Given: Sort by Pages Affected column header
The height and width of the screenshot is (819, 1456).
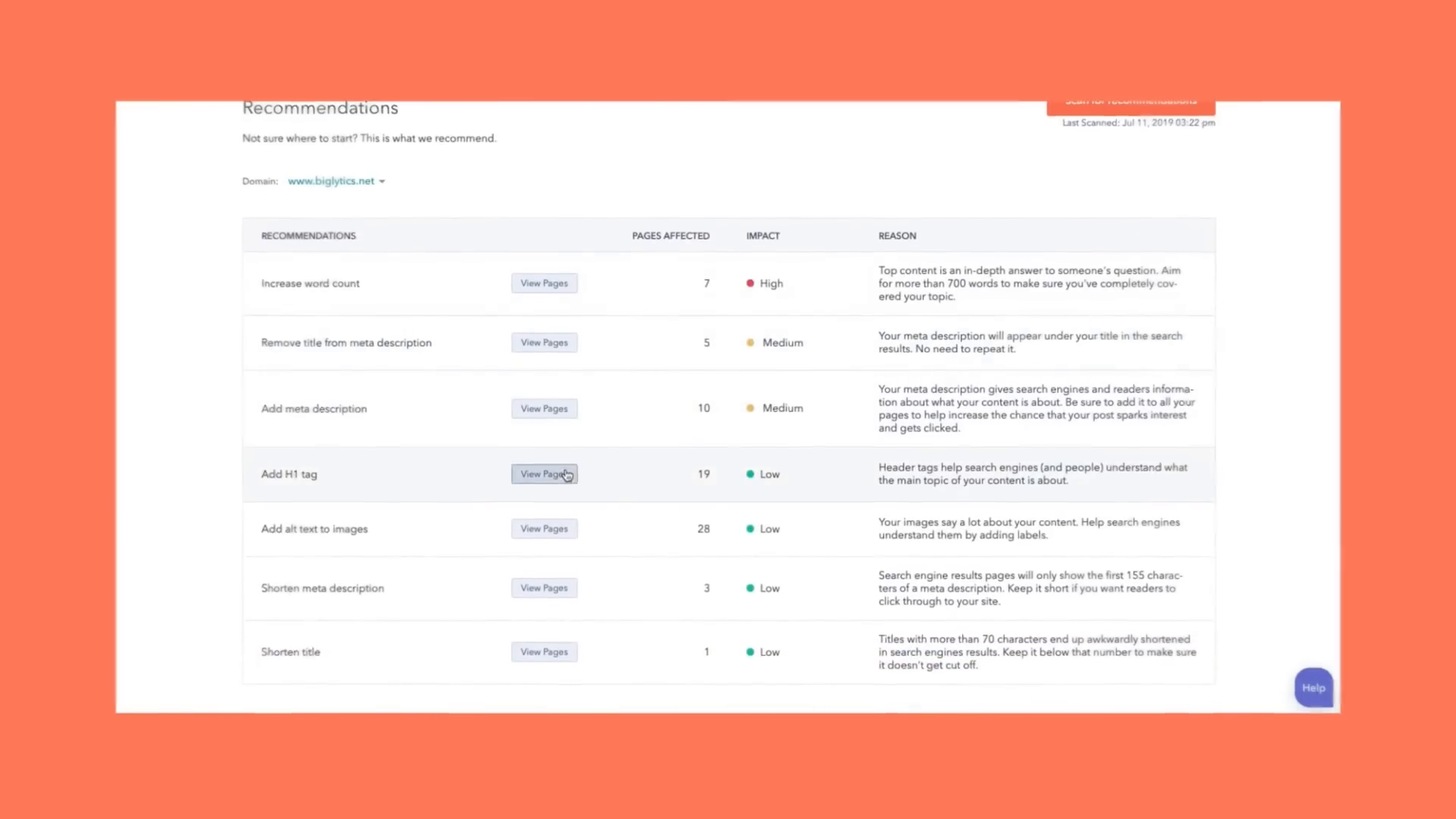Looking at the screenshot, I should click(670, 236).
